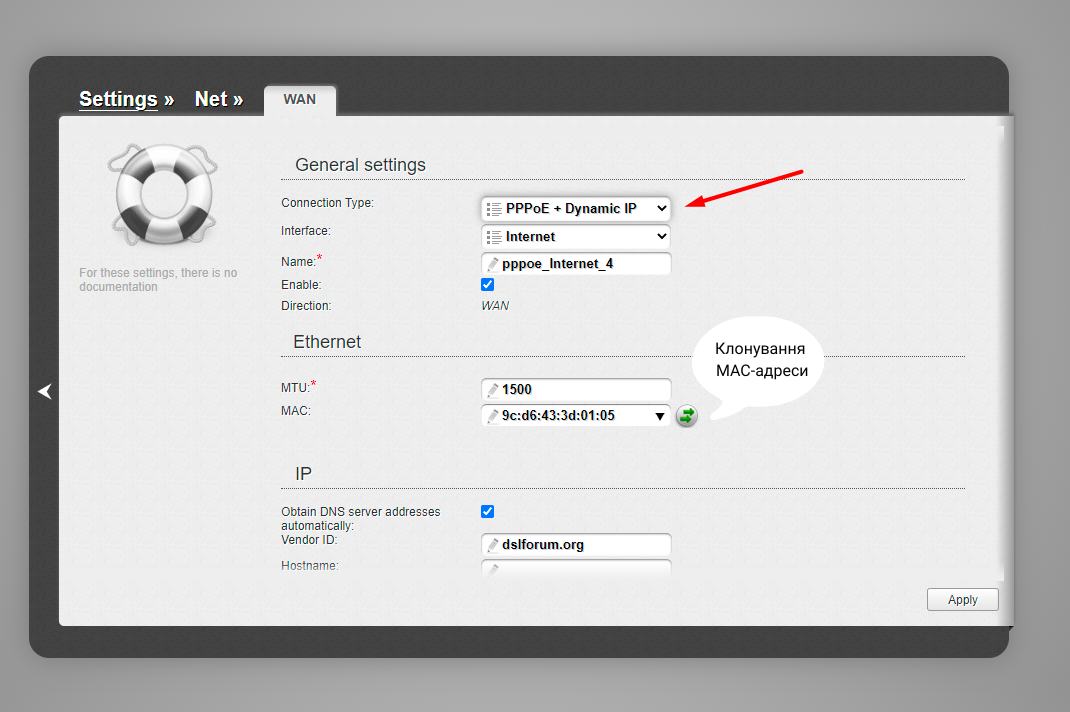Disable obtaining DNS server addresses automatically
The width and height of the screenshot is (1070, 712).
coord(487,511)
